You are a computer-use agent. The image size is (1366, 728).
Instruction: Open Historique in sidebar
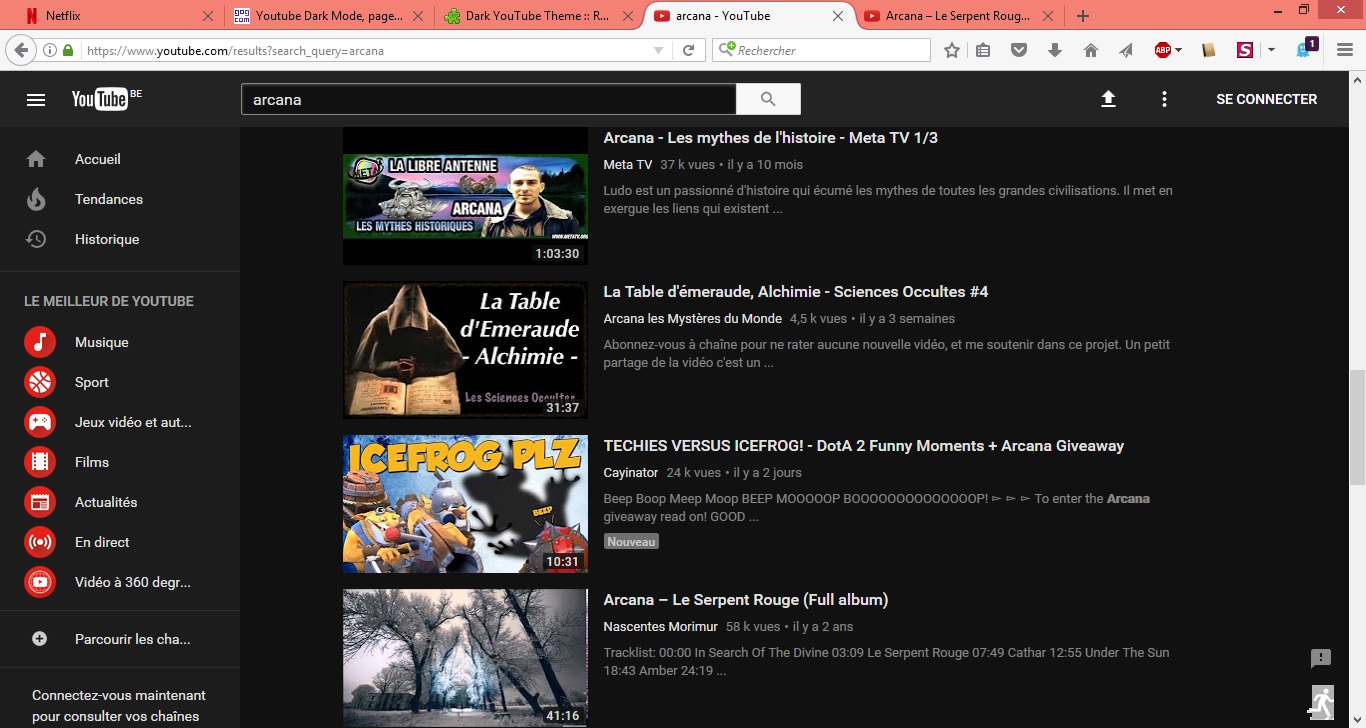click(107, 239)
